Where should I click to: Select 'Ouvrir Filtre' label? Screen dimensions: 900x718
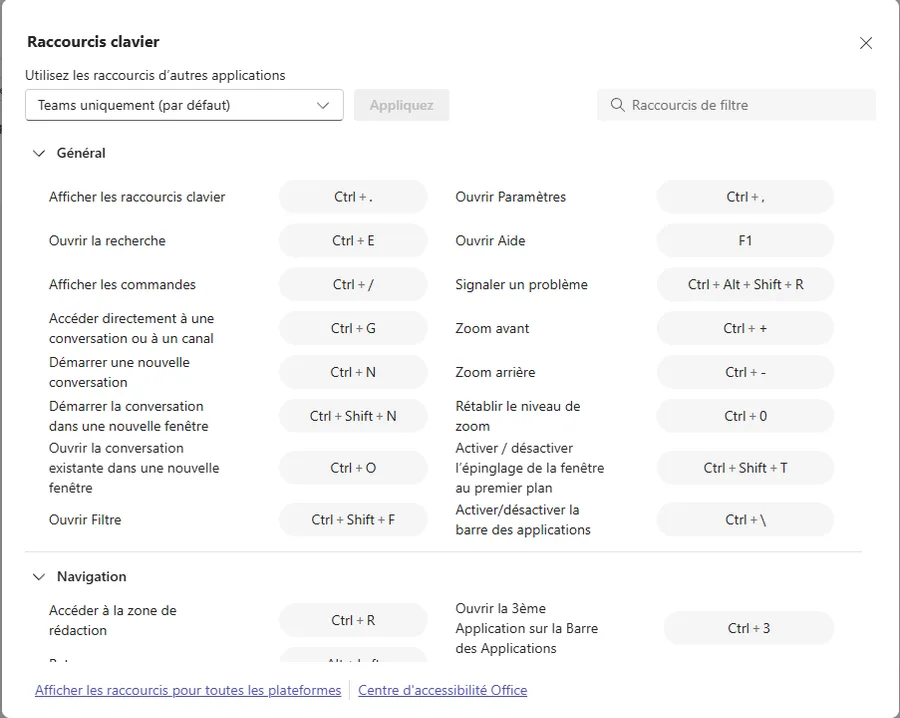tap(85, 519)
